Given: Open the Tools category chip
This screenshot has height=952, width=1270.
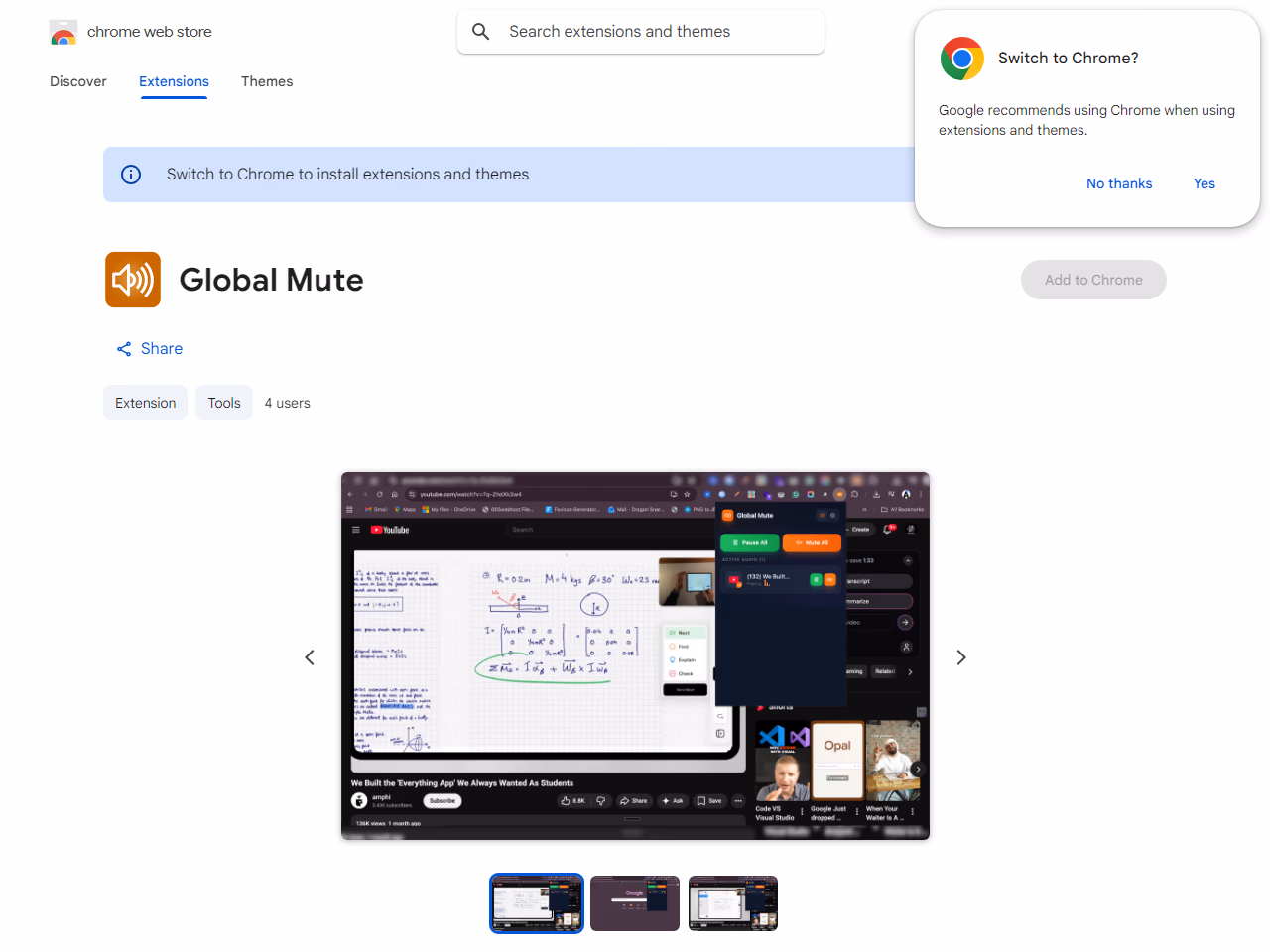Looking at the screenshot, I should click(x=224, y=403).
